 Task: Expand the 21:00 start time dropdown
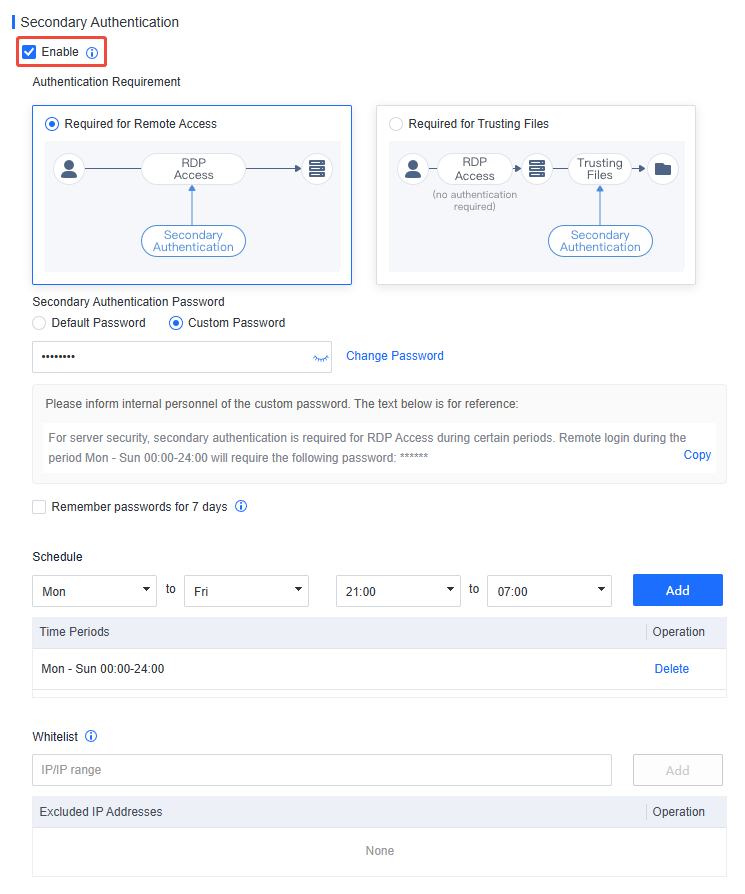pyautogui.click(x=398, y=591)
